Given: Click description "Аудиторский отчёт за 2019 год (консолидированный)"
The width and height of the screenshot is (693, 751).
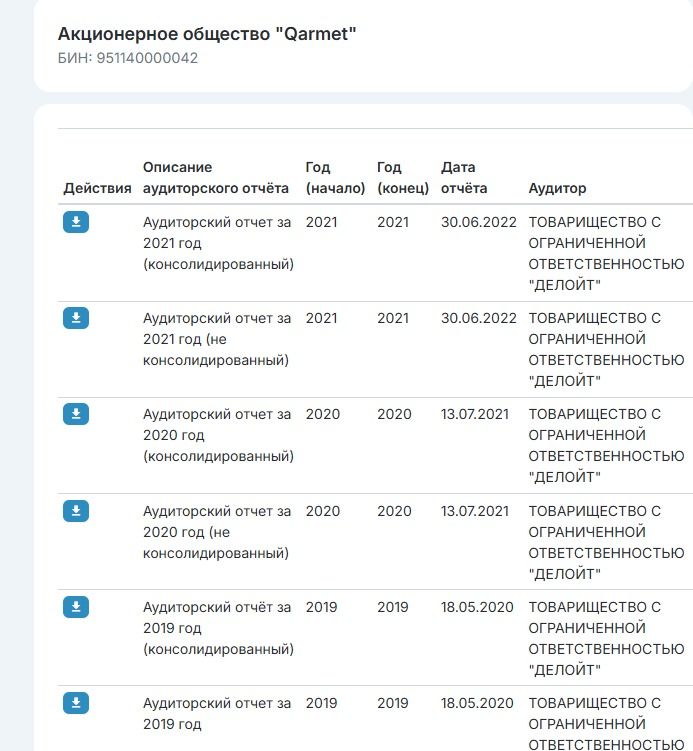Looking at the screenshot, I should 218,628.
